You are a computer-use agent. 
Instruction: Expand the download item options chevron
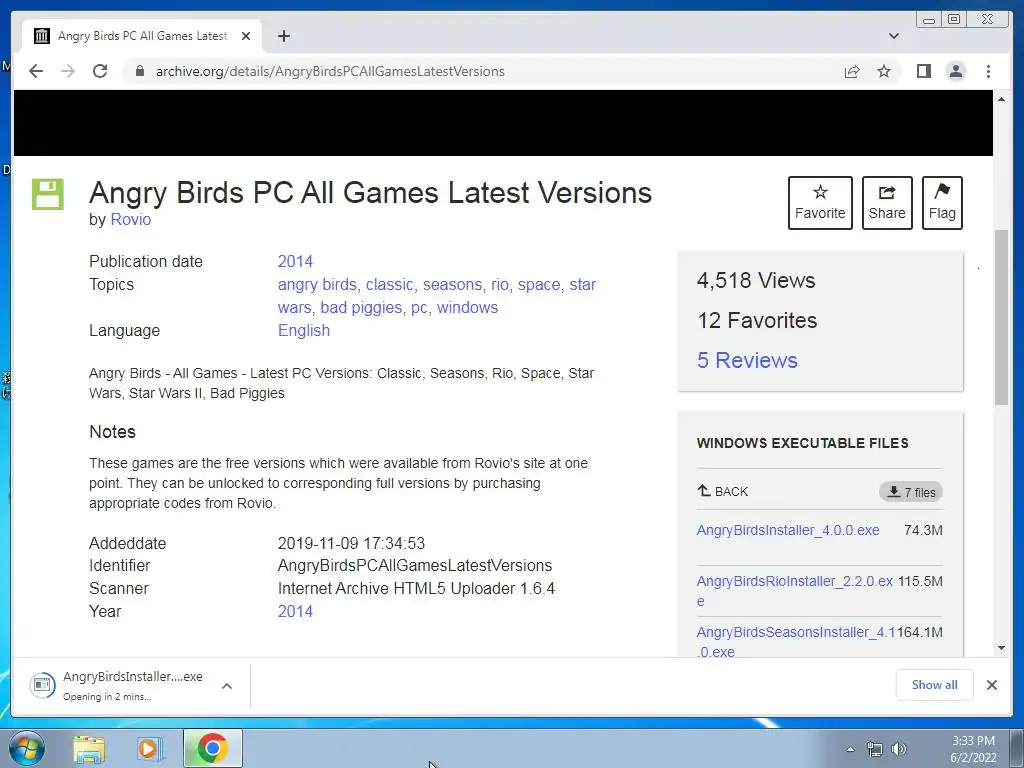click(x=227, y=686)
